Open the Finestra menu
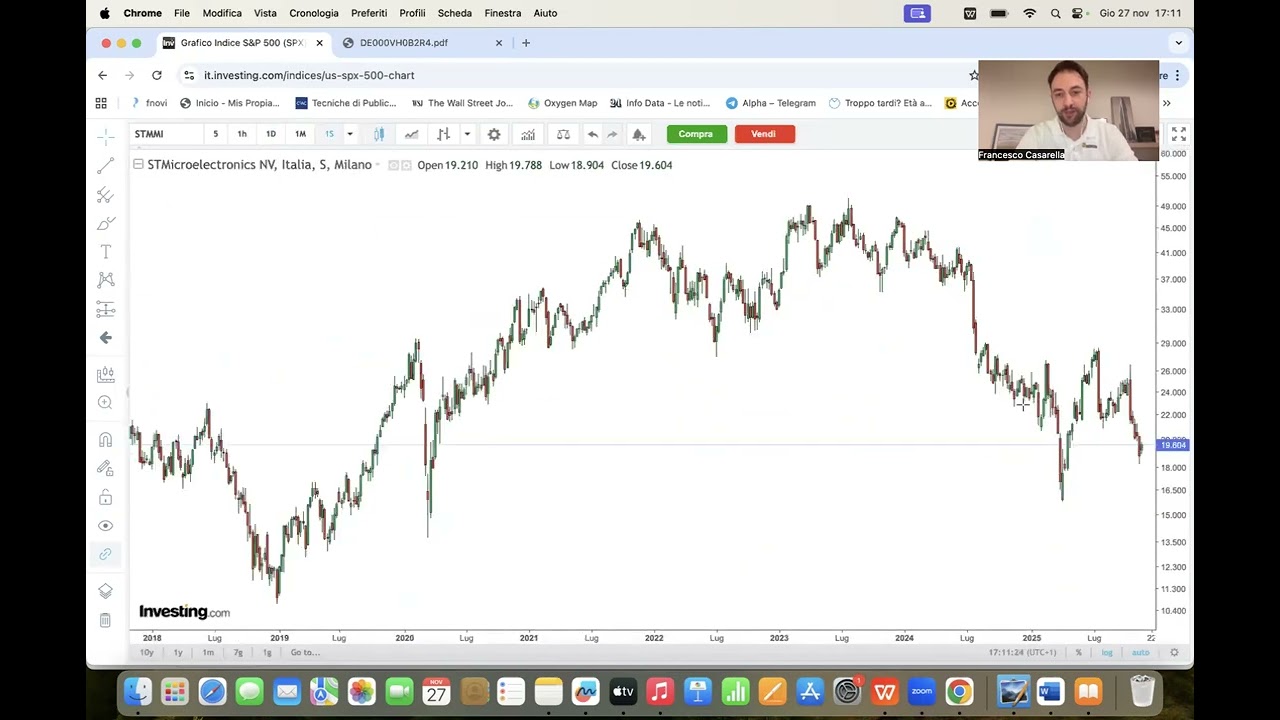This screenshot has height=720, width=1280. coord(503,13)
